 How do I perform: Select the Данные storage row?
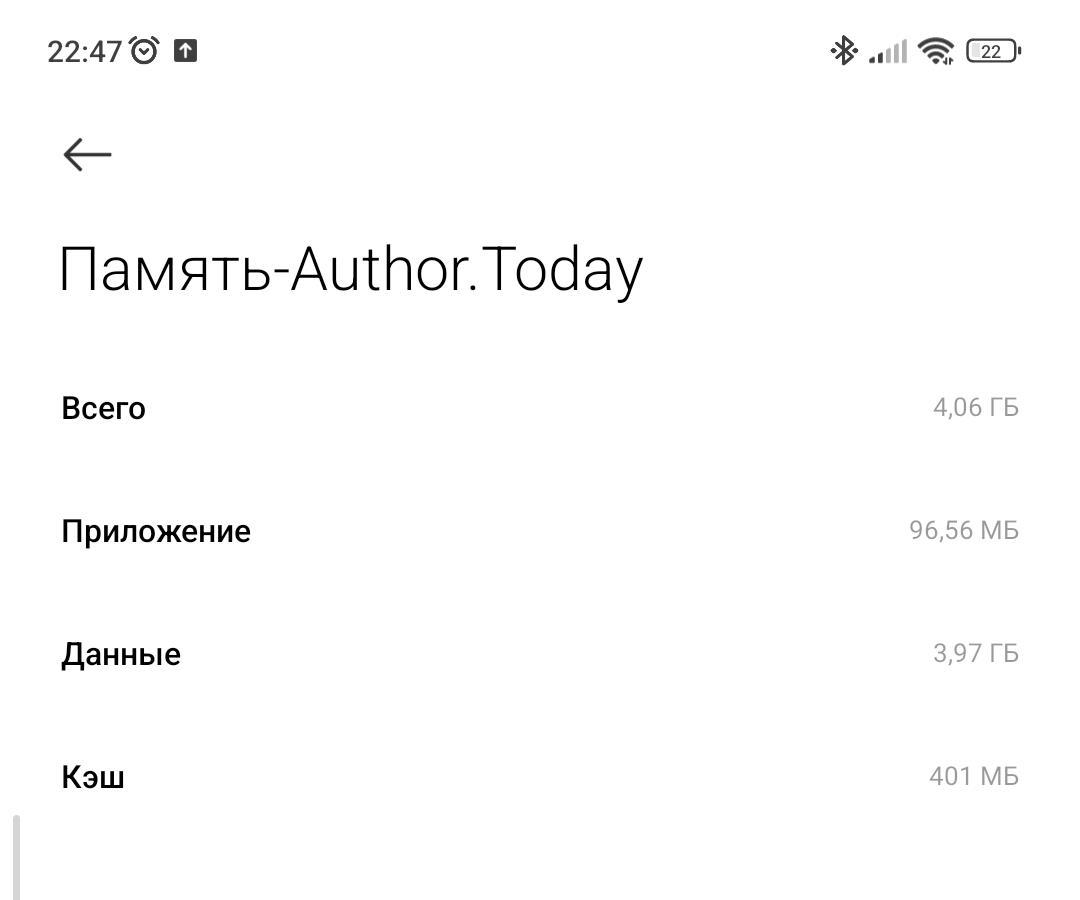coord(540,654)
